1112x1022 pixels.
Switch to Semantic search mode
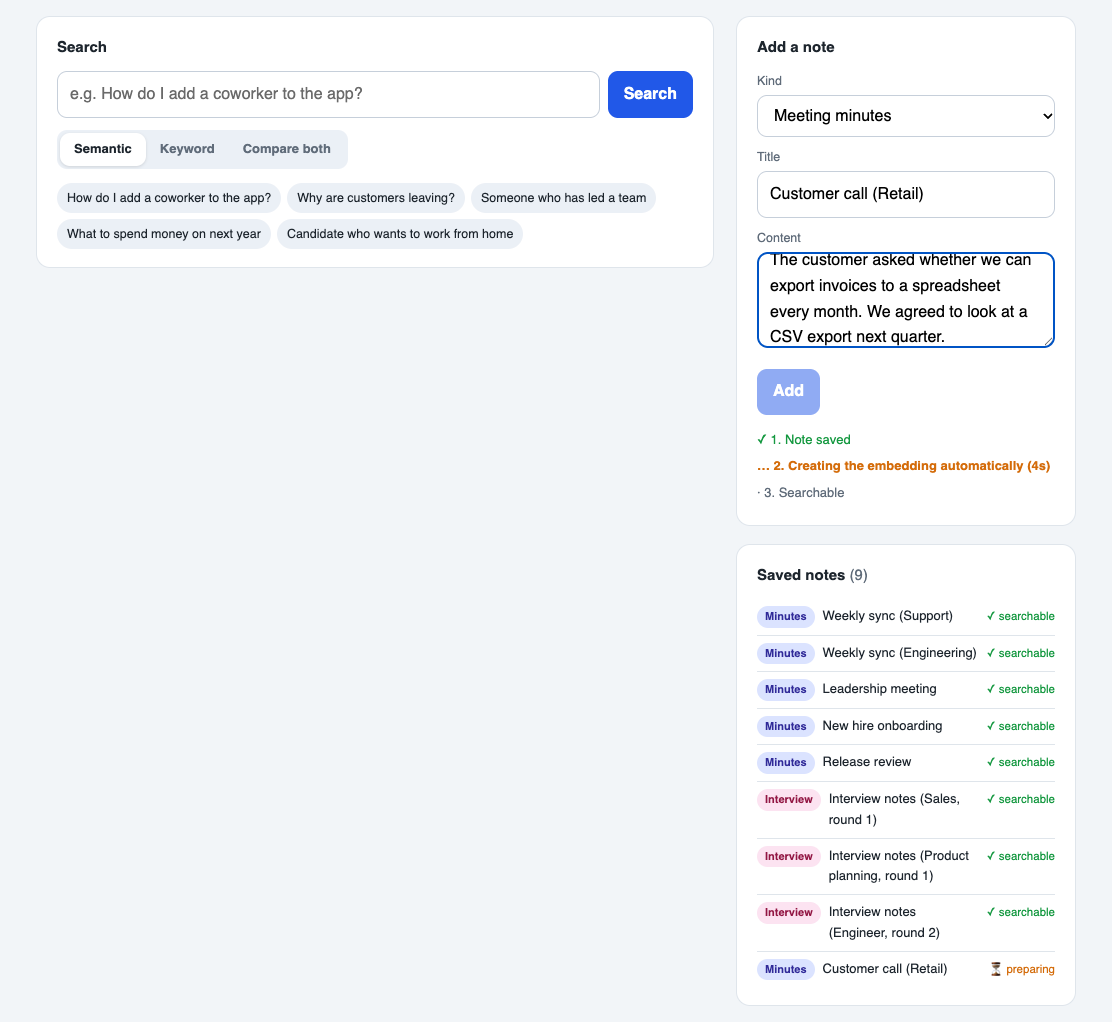pyautogui.click(x=103, y=149)
